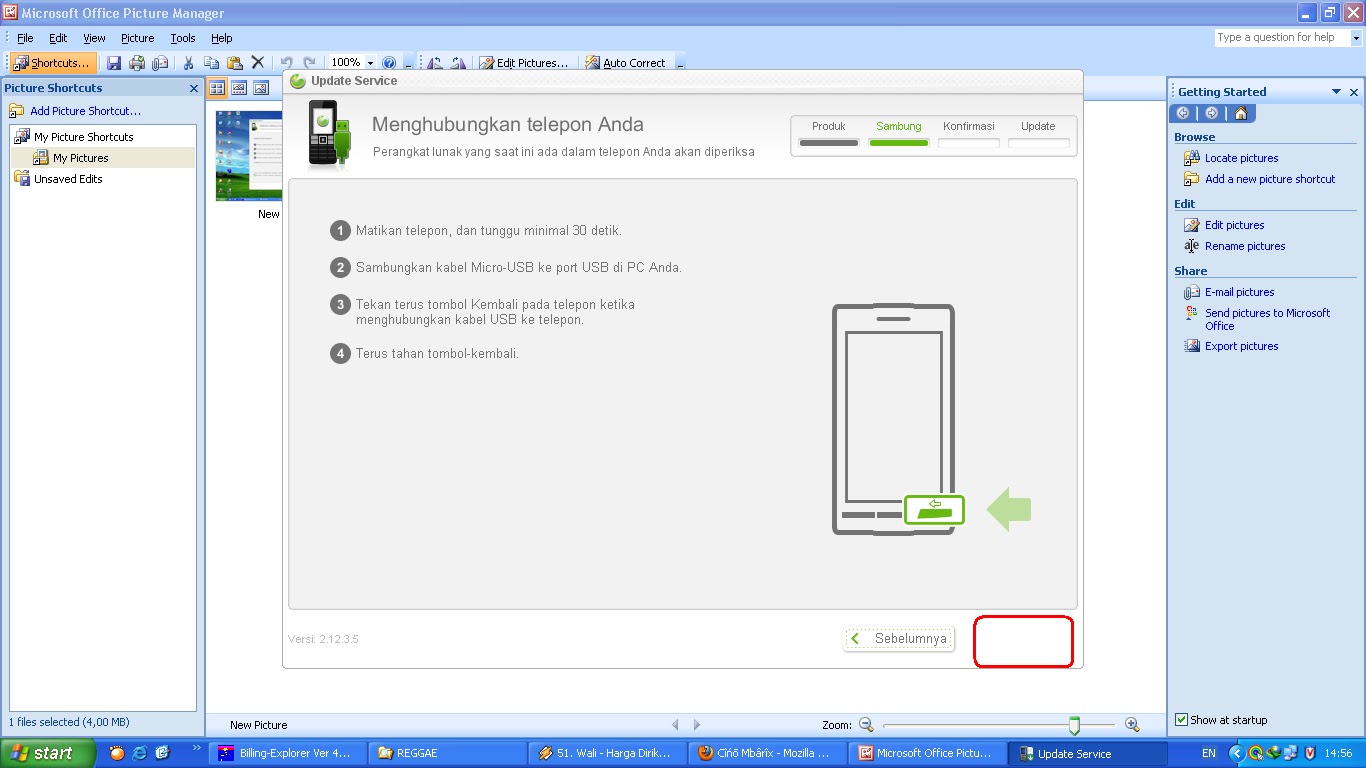This screenshot has height=768, width=1366.
Task: Click the Undo arrow icon
Action: click(x=287, y=62)
